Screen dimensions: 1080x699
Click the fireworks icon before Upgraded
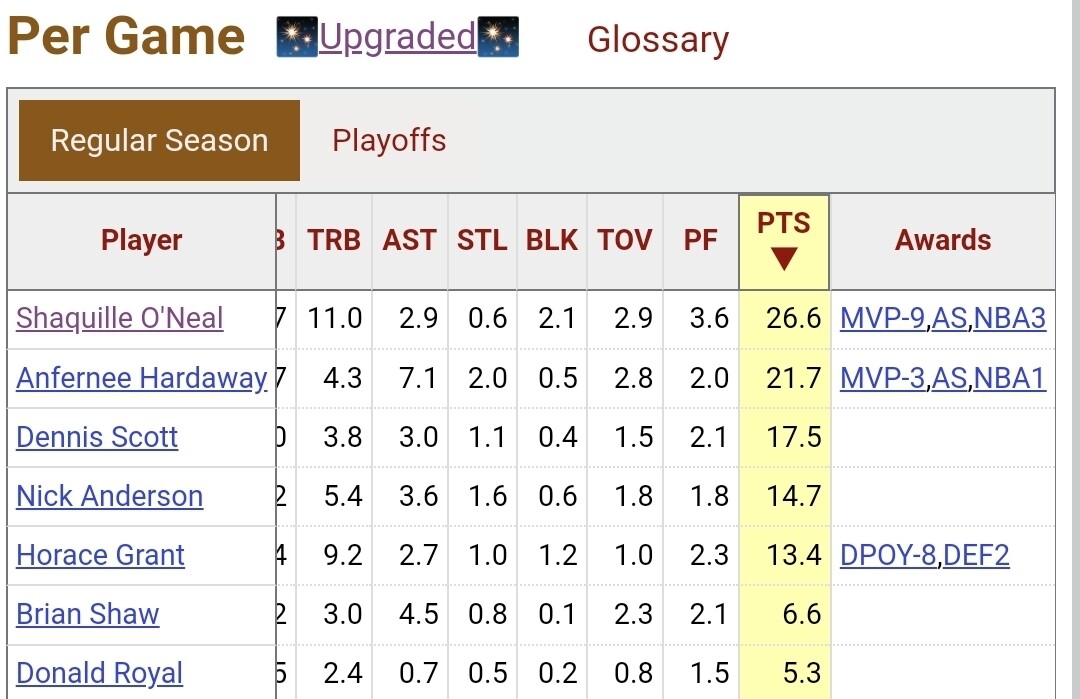click(297, 38)
